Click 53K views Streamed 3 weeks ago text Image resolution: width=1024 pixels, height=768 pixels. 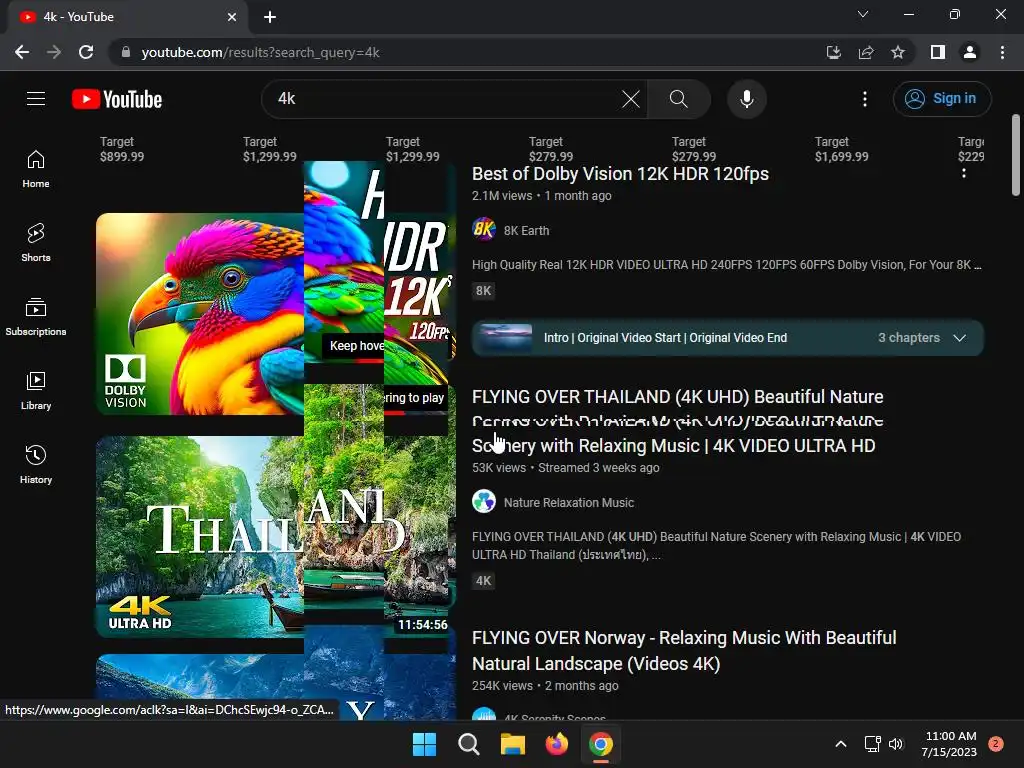click(566, 468)
